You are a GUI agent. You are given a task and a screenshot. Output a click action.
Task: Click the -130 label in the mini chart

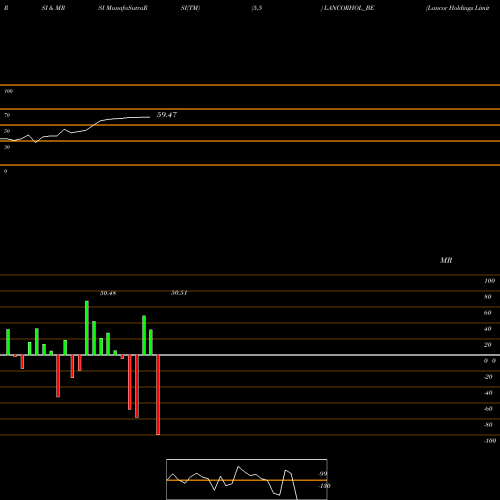coord(324,486)
